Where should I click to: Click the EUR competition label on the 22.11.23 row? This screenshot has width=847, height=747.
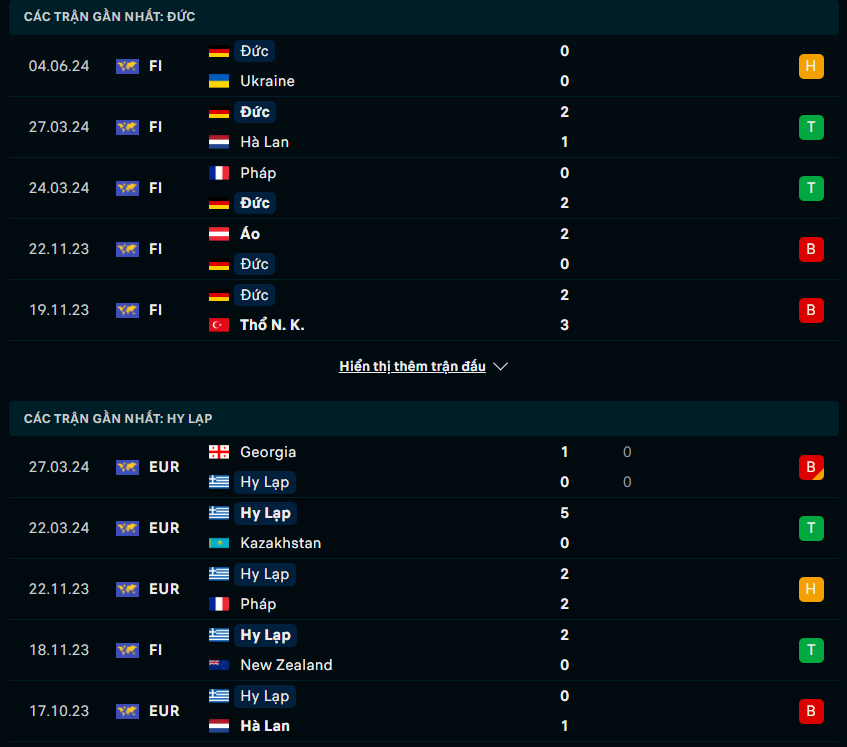164,589
